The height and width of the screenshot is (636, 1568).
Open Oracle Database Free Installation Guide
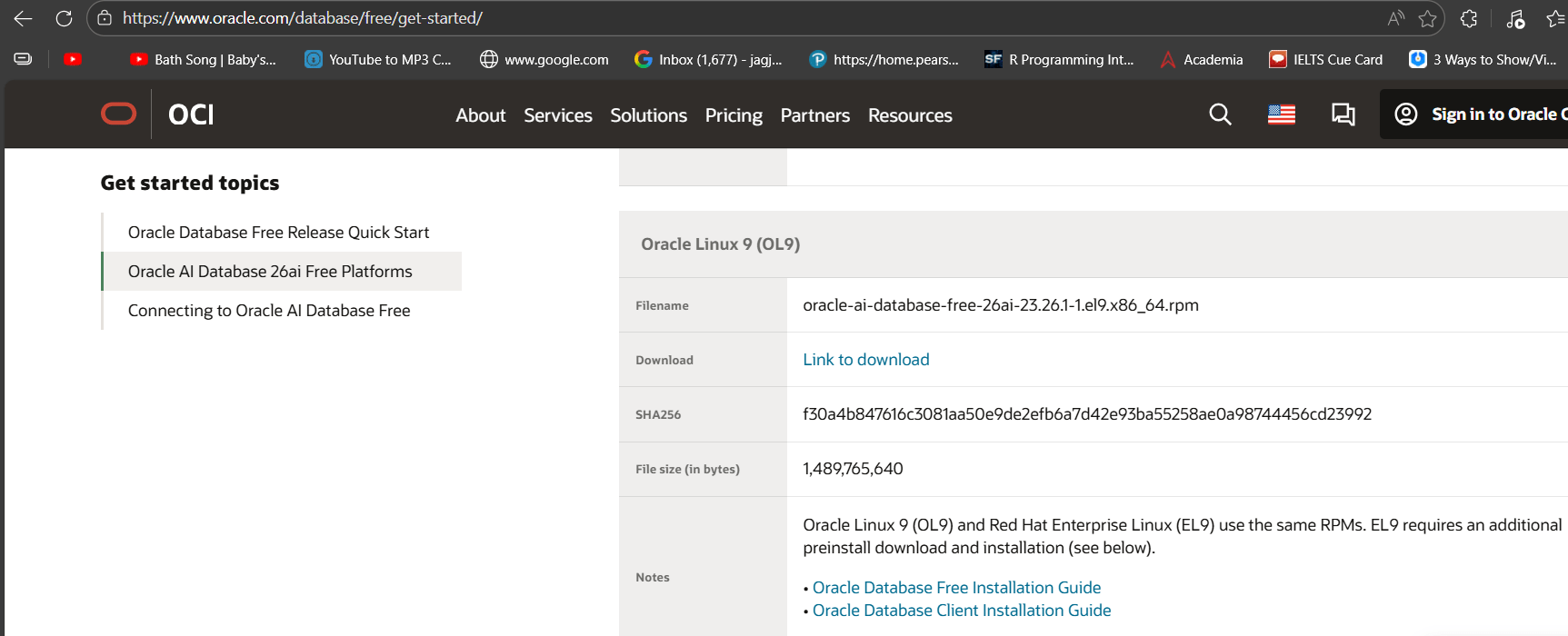[x=956, y=588]
